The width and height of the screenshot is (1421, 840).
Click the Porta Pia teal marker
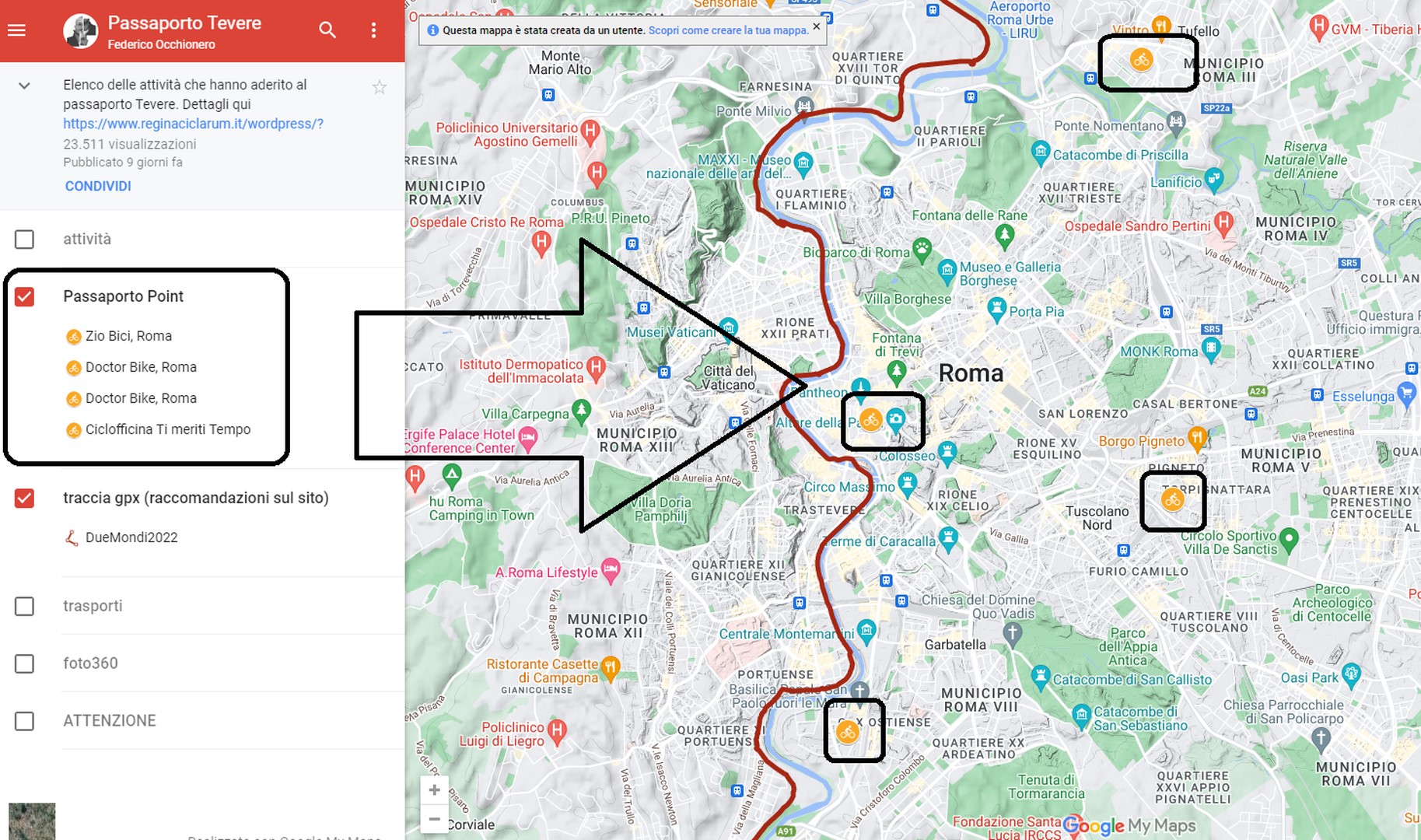point(996,310)
